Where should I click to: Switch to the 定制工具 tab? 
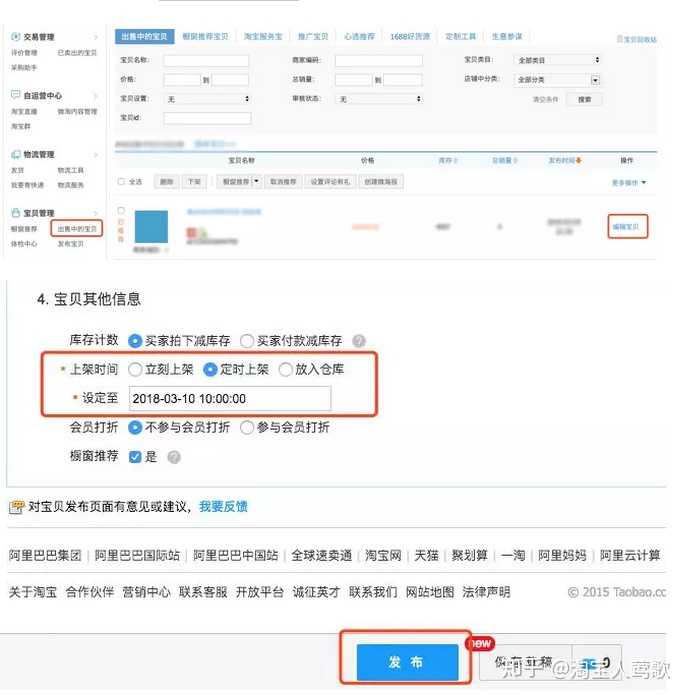coord(461,36)
